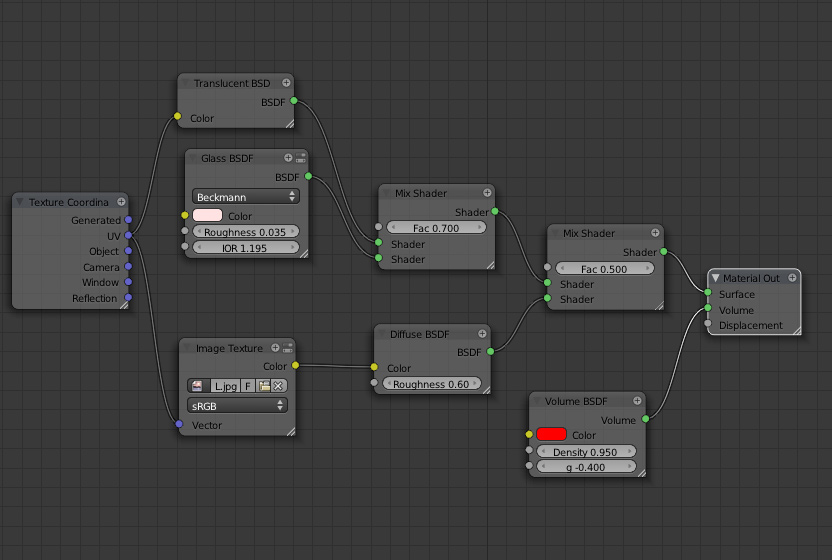Collapse the Image Texture node
832x560 pixels.
pyautogui.click(x=187, y=348)
